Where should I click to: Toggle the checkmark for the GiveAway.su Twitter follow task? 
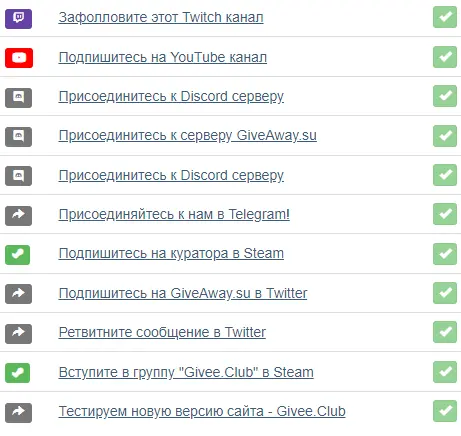point(445,293)
